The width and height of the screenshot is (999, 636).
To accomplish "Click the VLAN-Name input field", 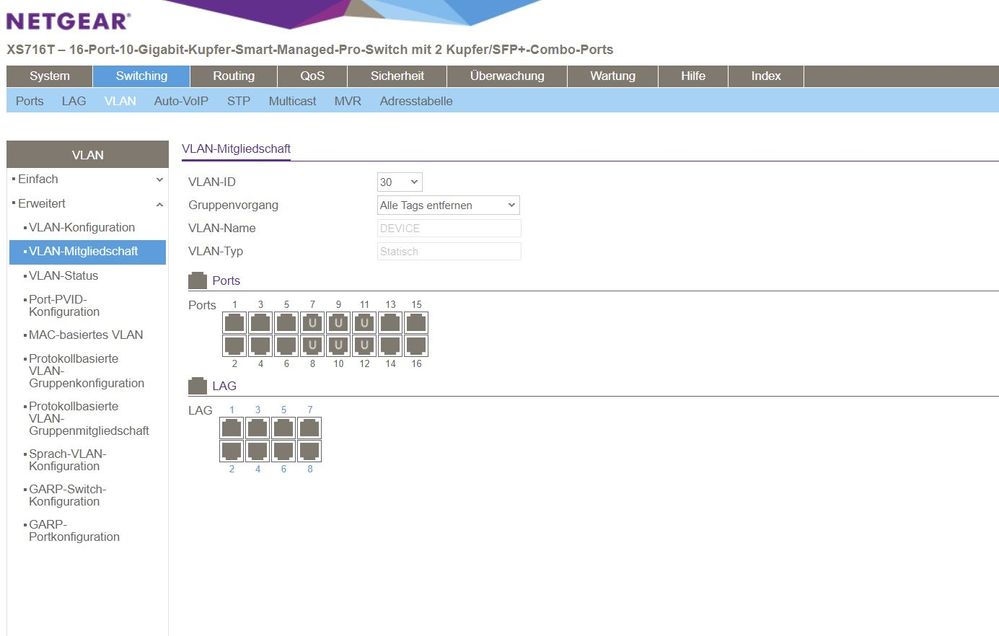I will point(449,228).
